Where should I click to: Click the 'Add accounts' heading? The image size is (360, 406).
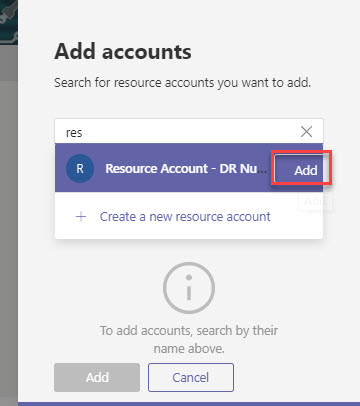(123, 52)
